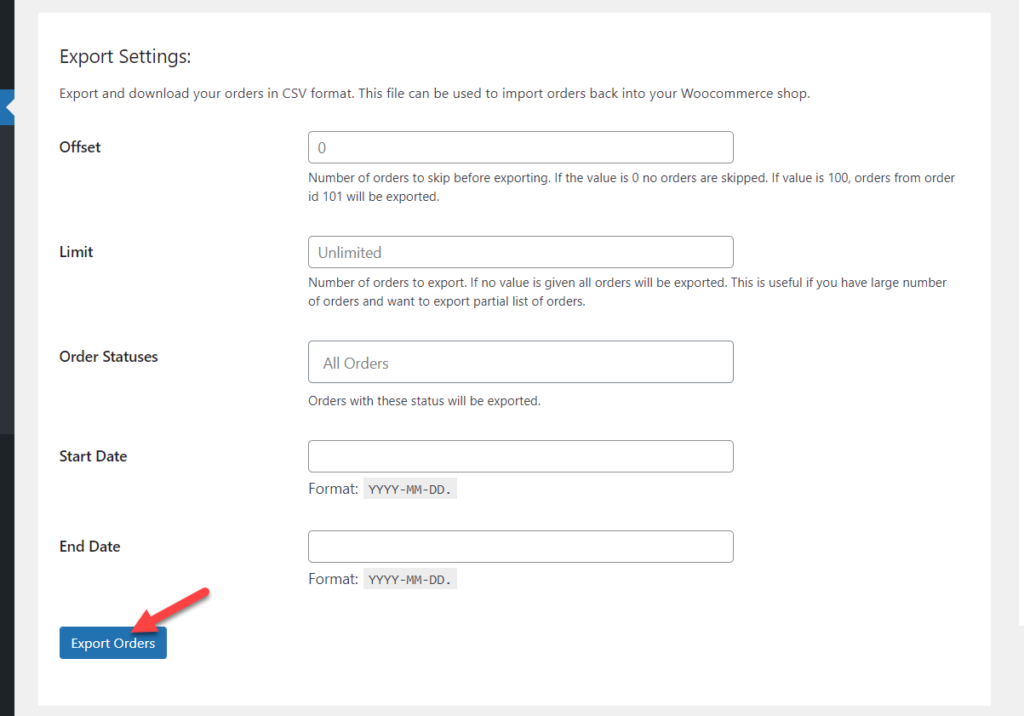Click the 'Number of orders to export' description
Screen dimensions: 1024x716
click(x=628, y=291)
